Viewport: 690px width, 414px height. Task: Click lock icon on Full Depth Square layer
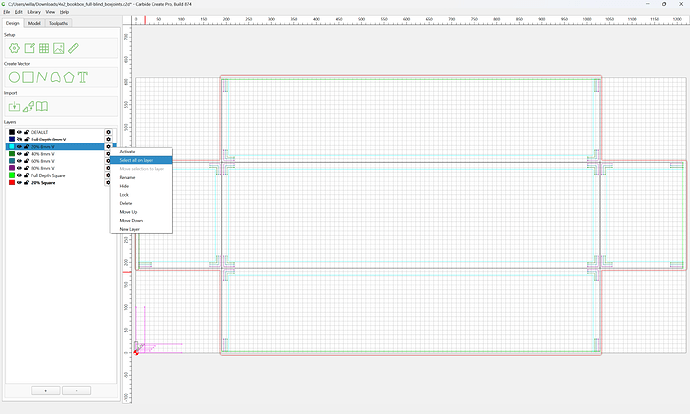26,175
